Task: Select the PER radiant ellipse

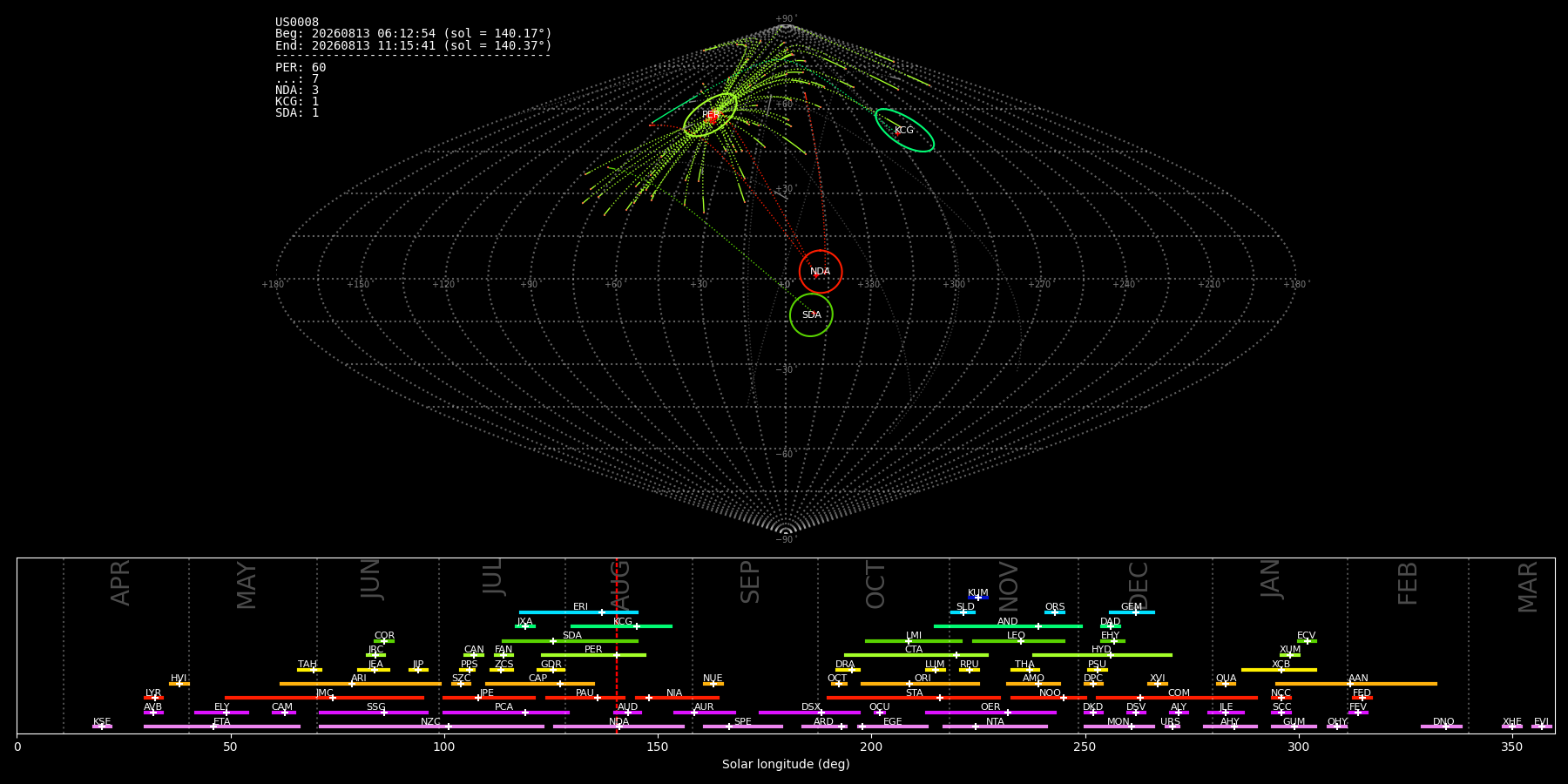Action: pos(710,115)
